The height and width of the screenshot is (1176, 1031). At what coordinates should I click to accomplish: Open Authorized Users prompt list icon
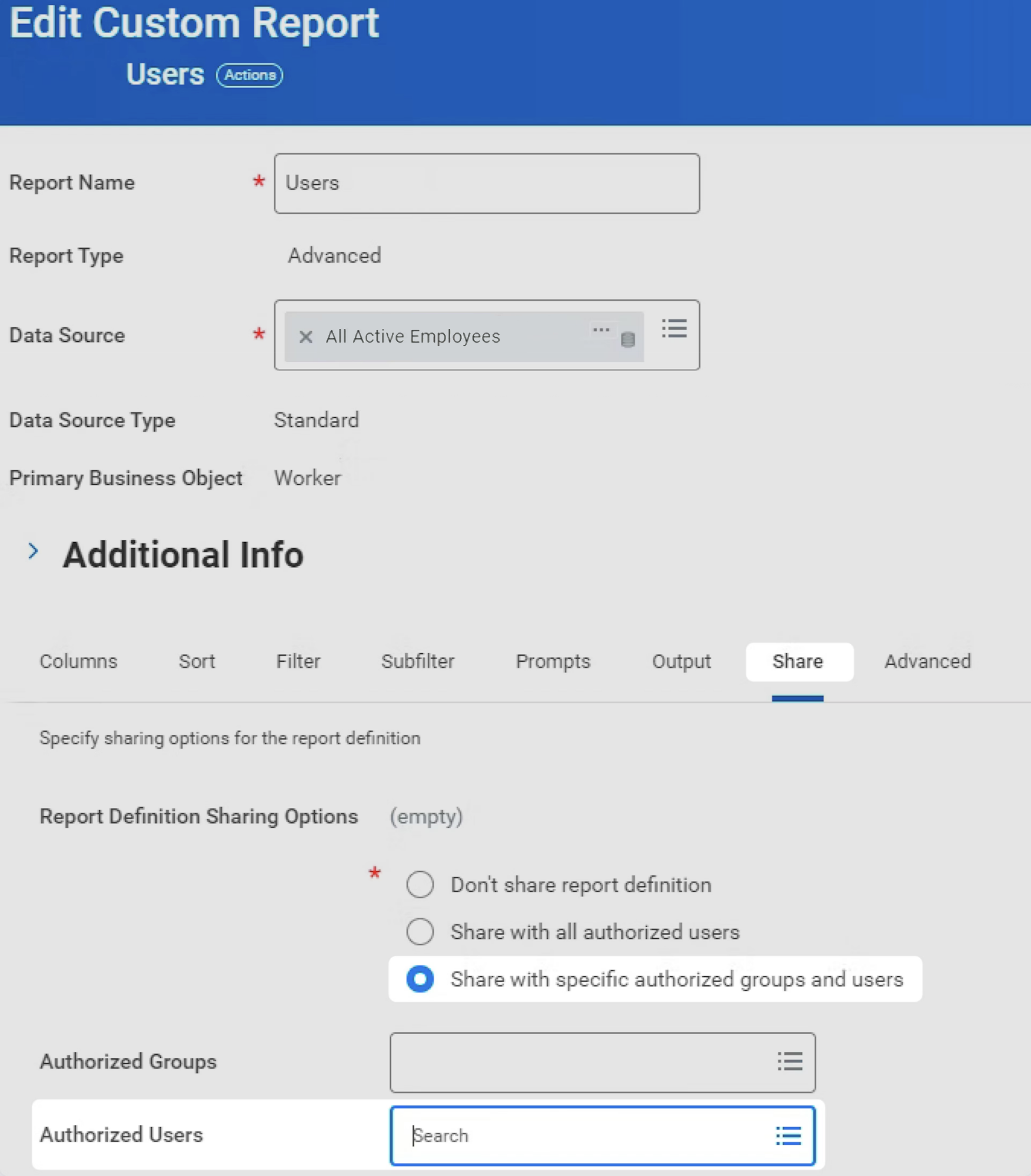point(788,1135)
